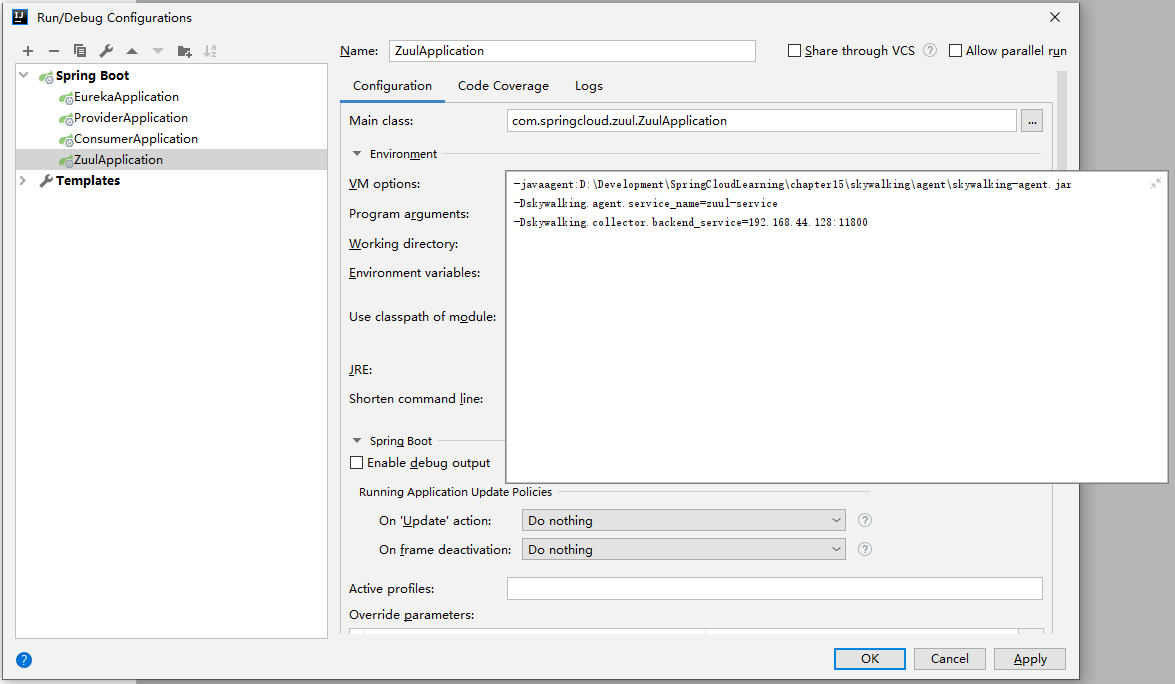Click the help icon beside Share through VCS
Image resolution: width=1175 pixels, height=684 pixels.
click(930, 51)
